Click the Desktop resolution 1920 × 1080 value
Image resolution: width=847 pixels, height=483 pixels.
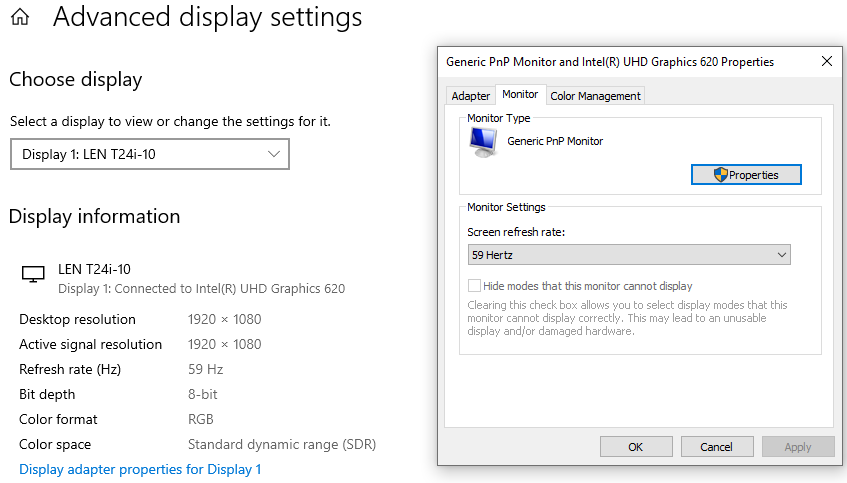coord(225,319)
